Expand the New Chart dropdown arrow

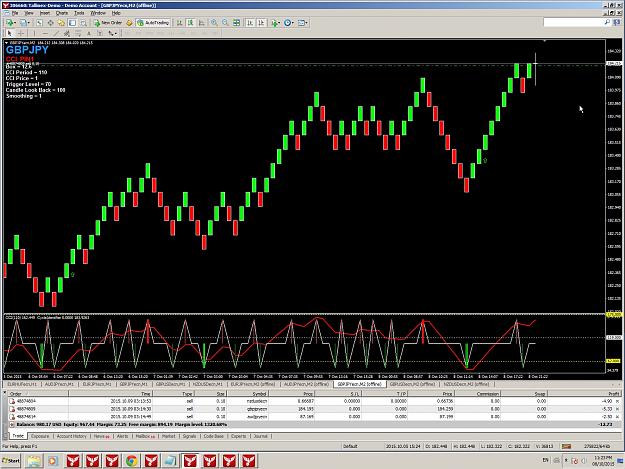click(15, 23)
